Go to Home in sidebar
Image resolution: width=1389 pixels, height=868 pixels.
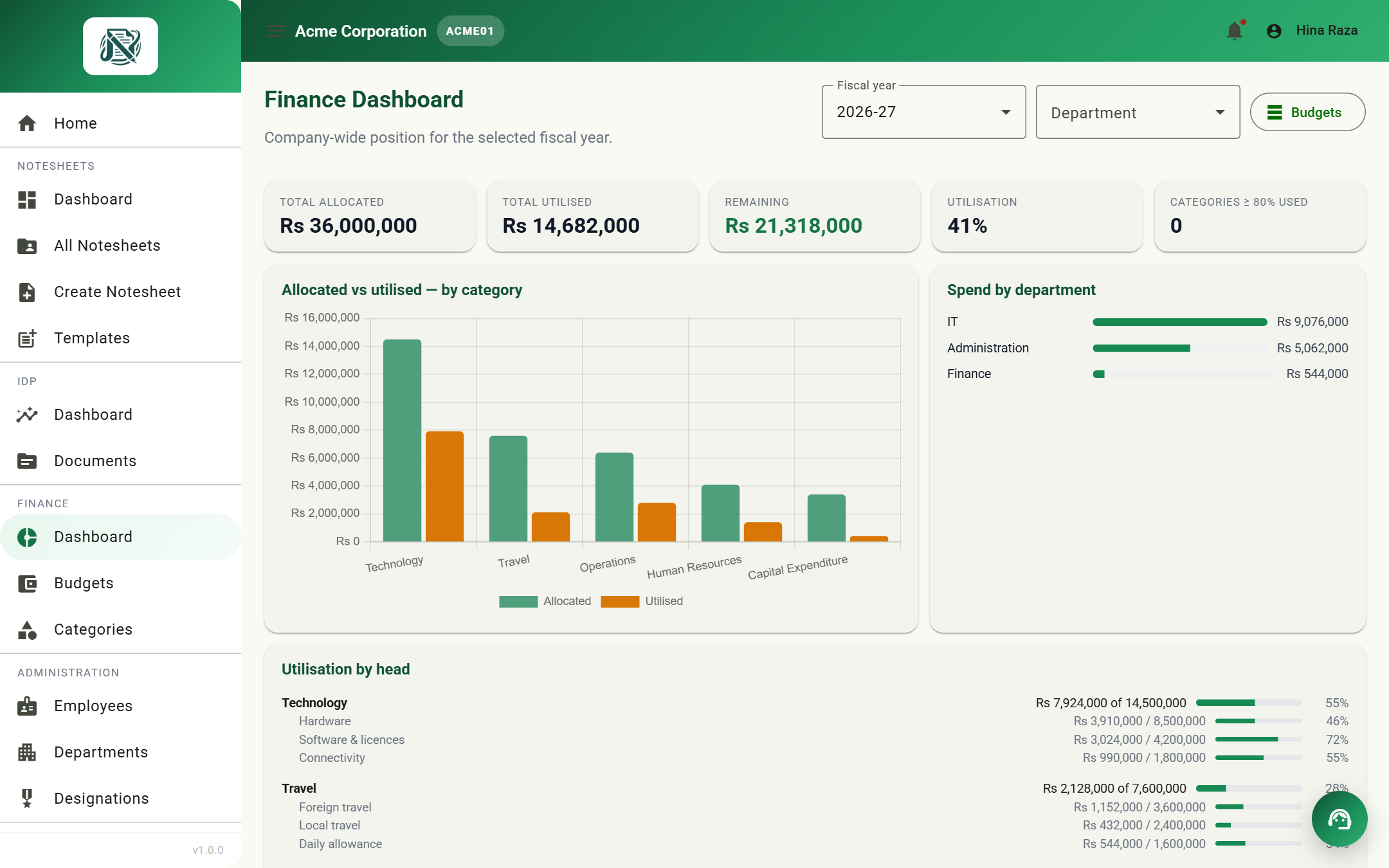point(120,123)
